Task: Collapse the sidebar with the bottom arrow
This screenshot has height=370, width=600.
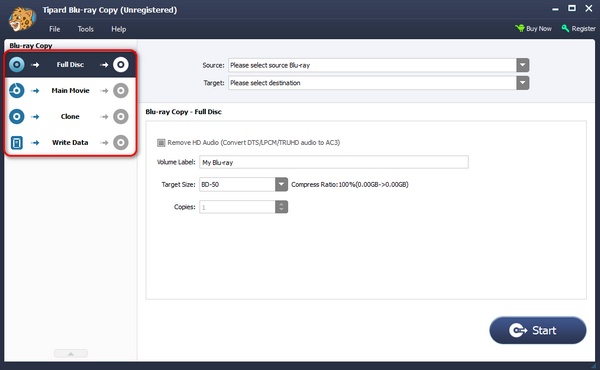Action: [x=71, y=354]
